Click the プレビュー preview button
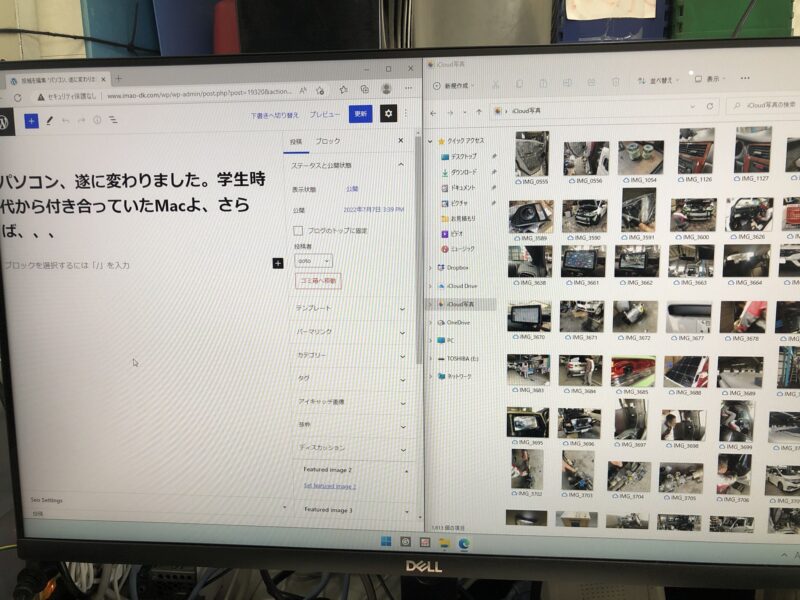Image resolution: width=800 pixels, height=600 pixels. coord(324,115)
